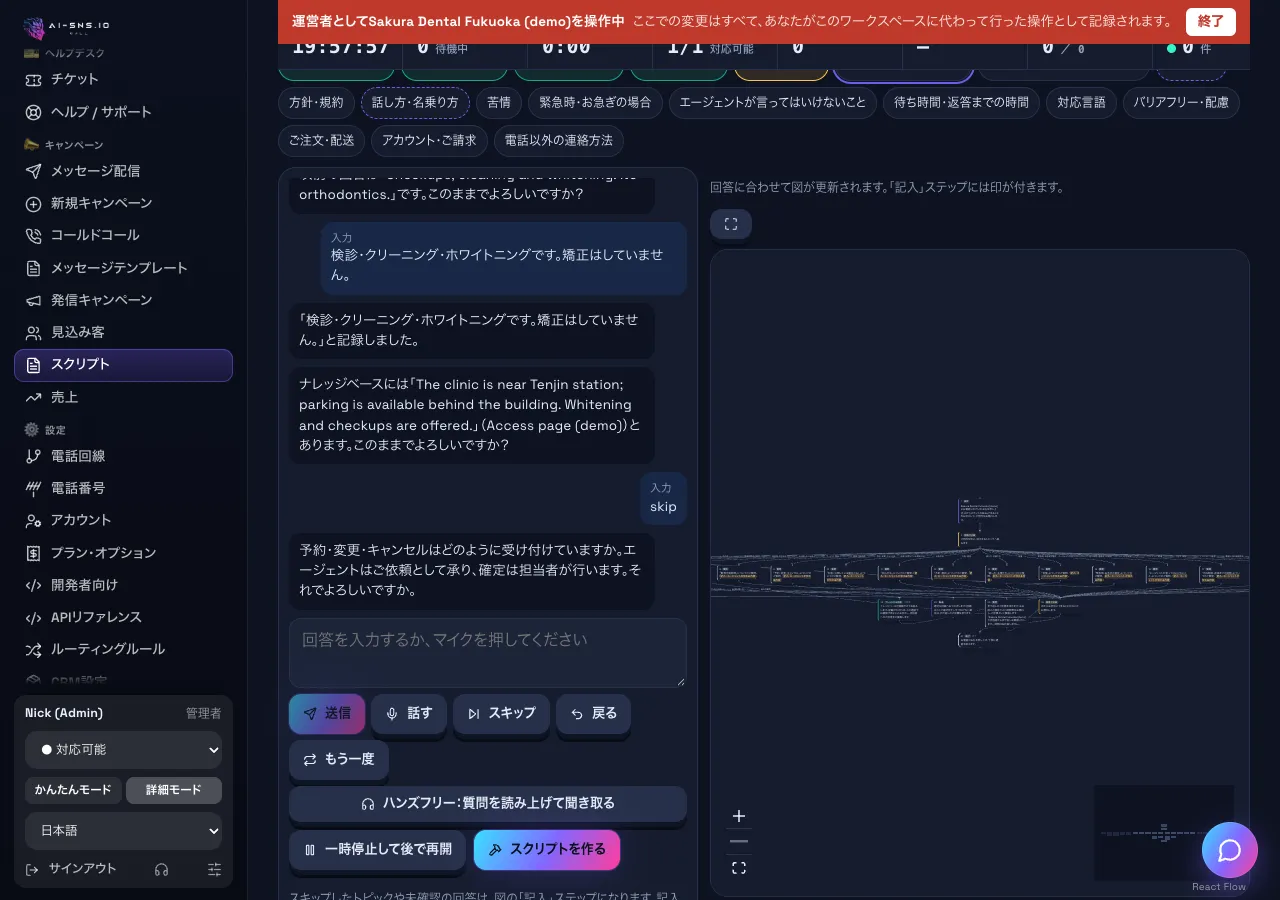The width and height of the screenshot is (1280, 900).
Task: Select the ご注文・配送 topic chip
Action: [x=322, y=141]
